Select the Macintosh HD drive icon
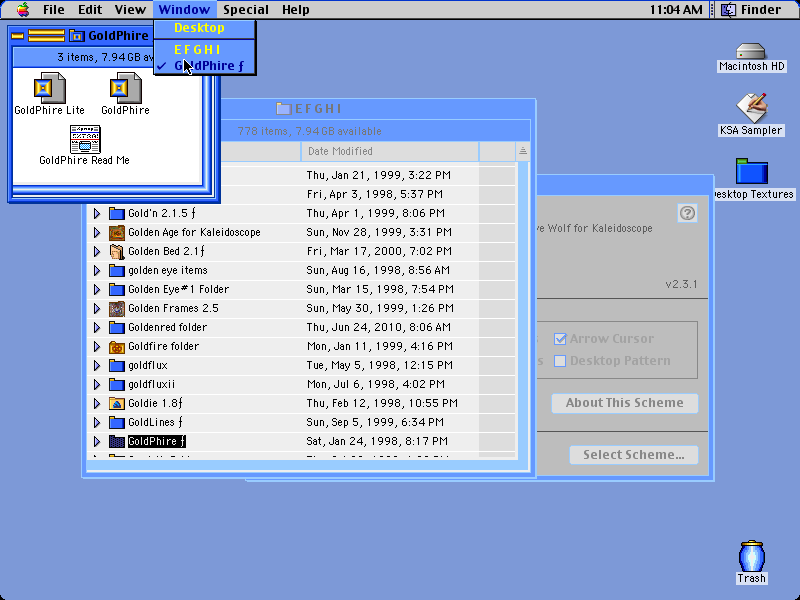 [751, 51]
